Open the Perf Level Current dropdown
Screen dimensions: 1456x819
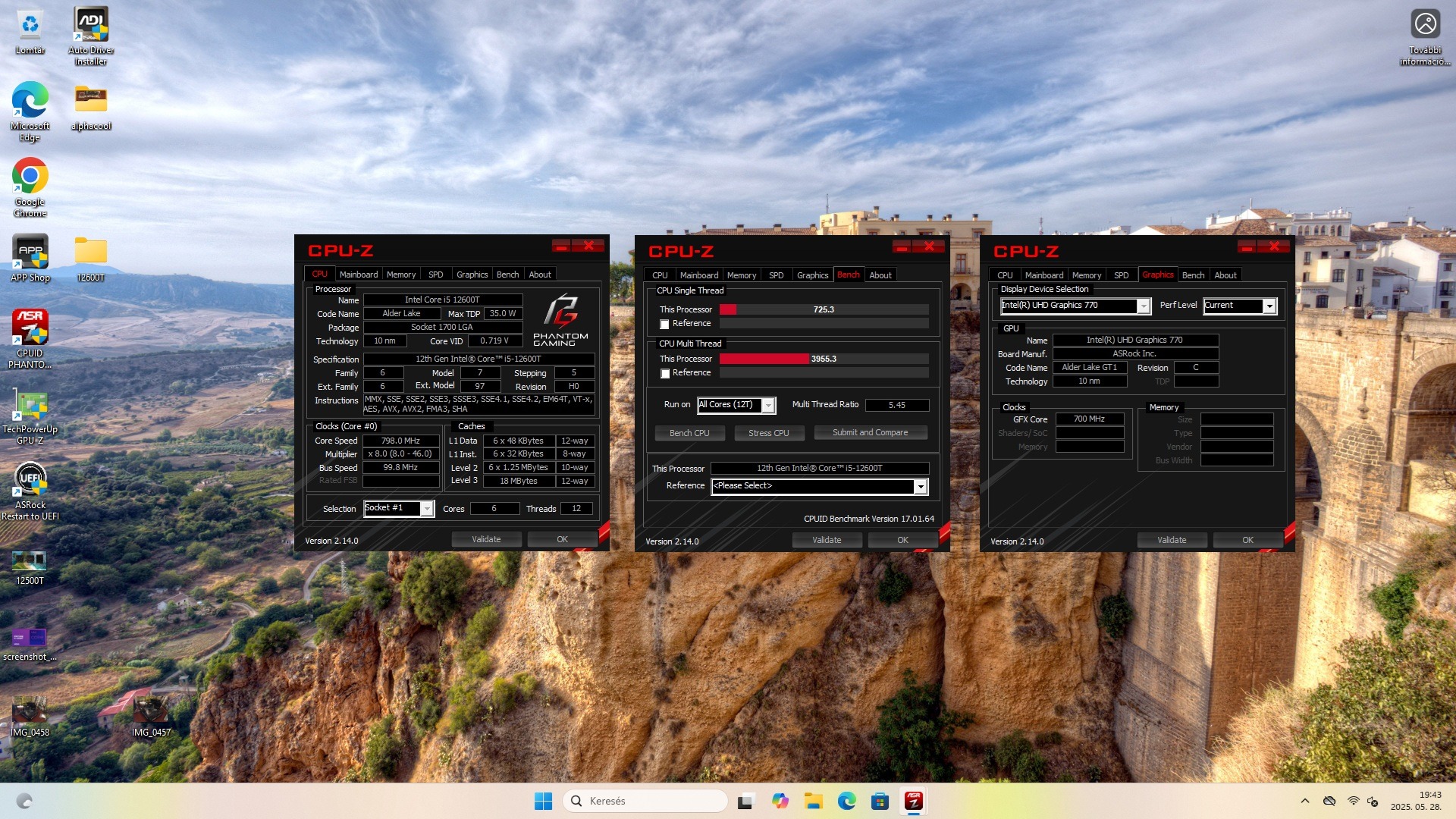tap(1240, 306)
